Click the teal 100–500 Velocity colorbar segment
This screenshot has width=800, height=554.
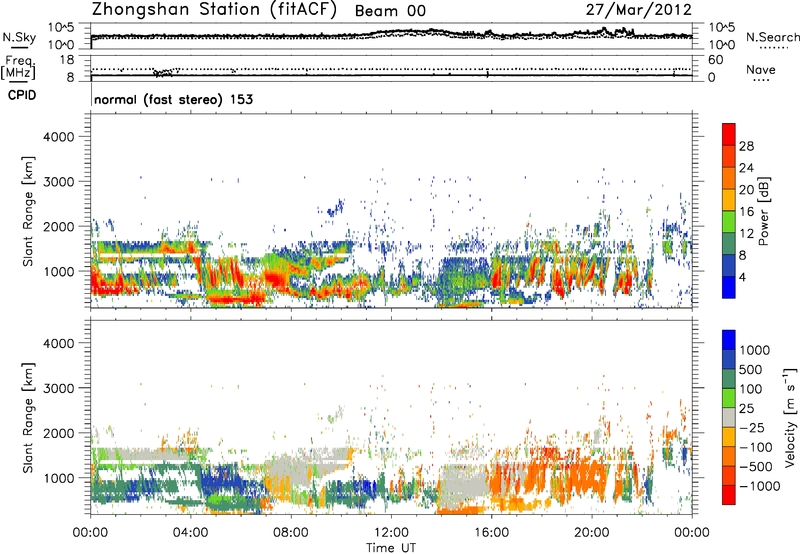(x=729, y=379)
